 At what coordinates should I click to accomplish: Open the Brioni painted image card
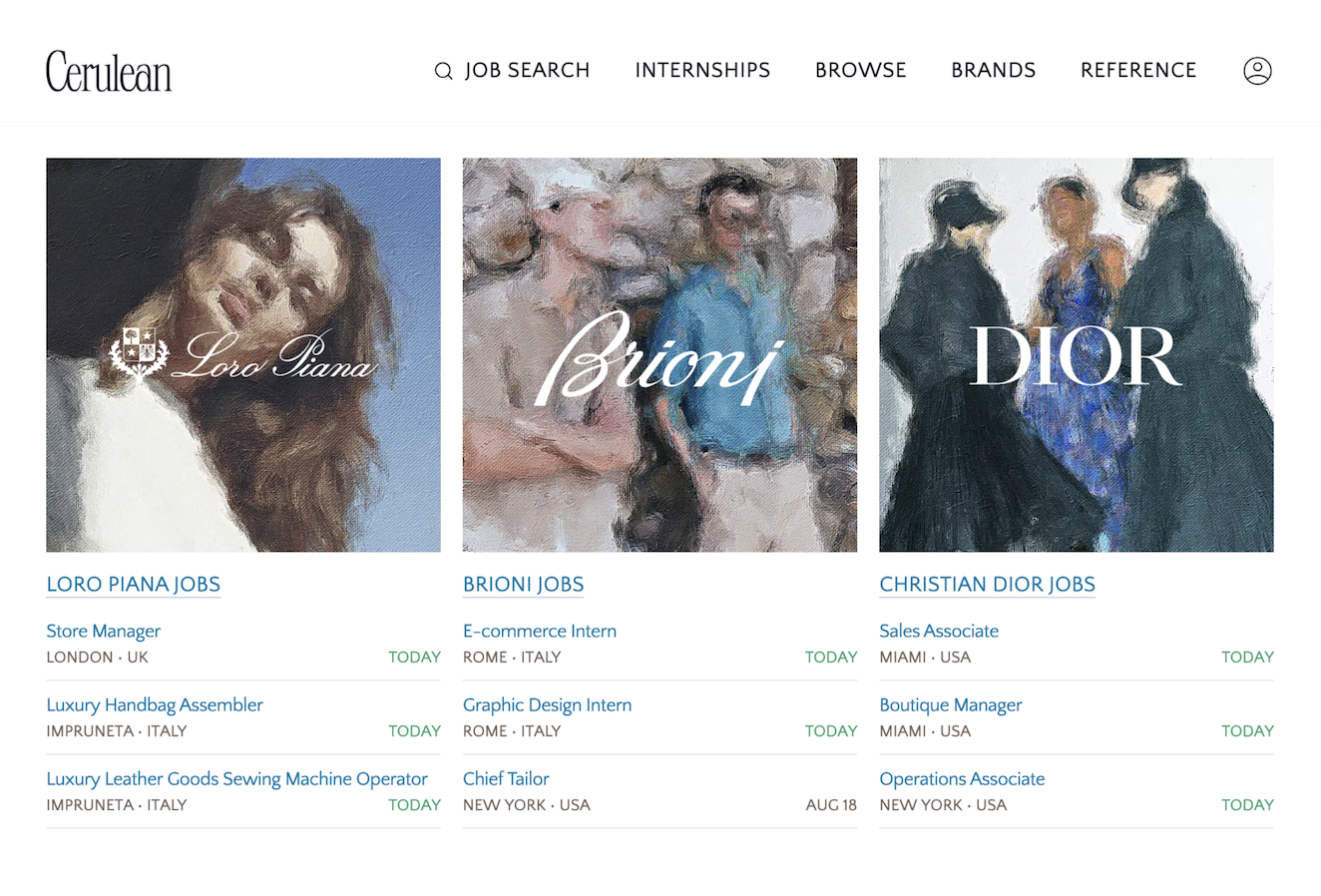click(x=660, y=354)
